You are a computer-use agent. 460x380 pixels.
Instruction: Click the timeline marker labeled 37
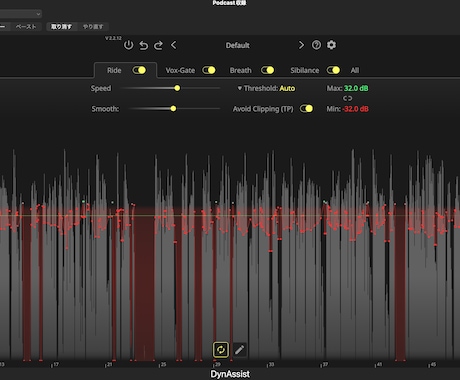click(325, 365)
